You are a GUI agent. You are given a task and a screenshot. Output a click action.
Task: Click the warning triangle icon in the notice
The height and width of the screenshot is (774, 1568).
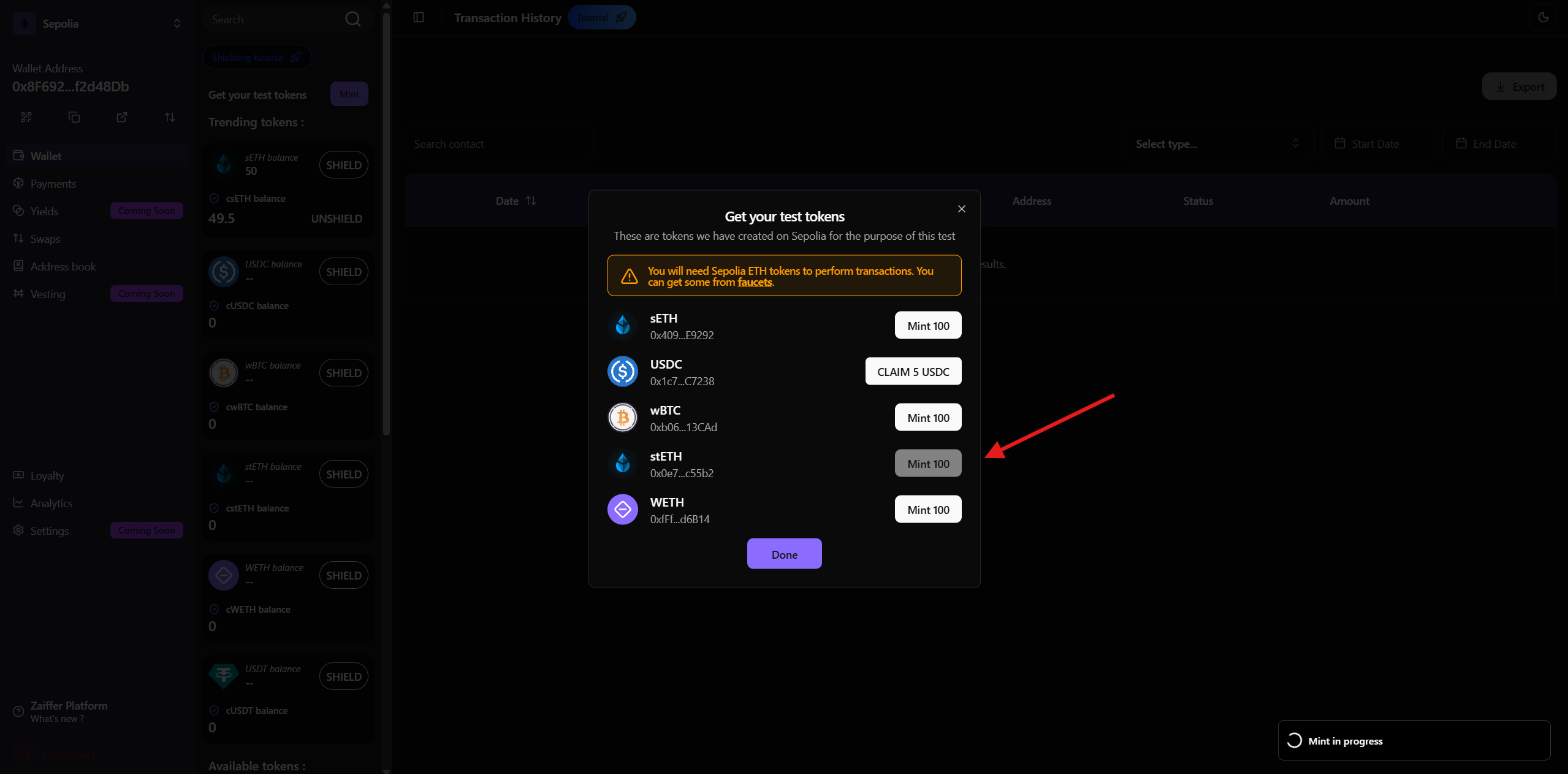coord(629,277)
